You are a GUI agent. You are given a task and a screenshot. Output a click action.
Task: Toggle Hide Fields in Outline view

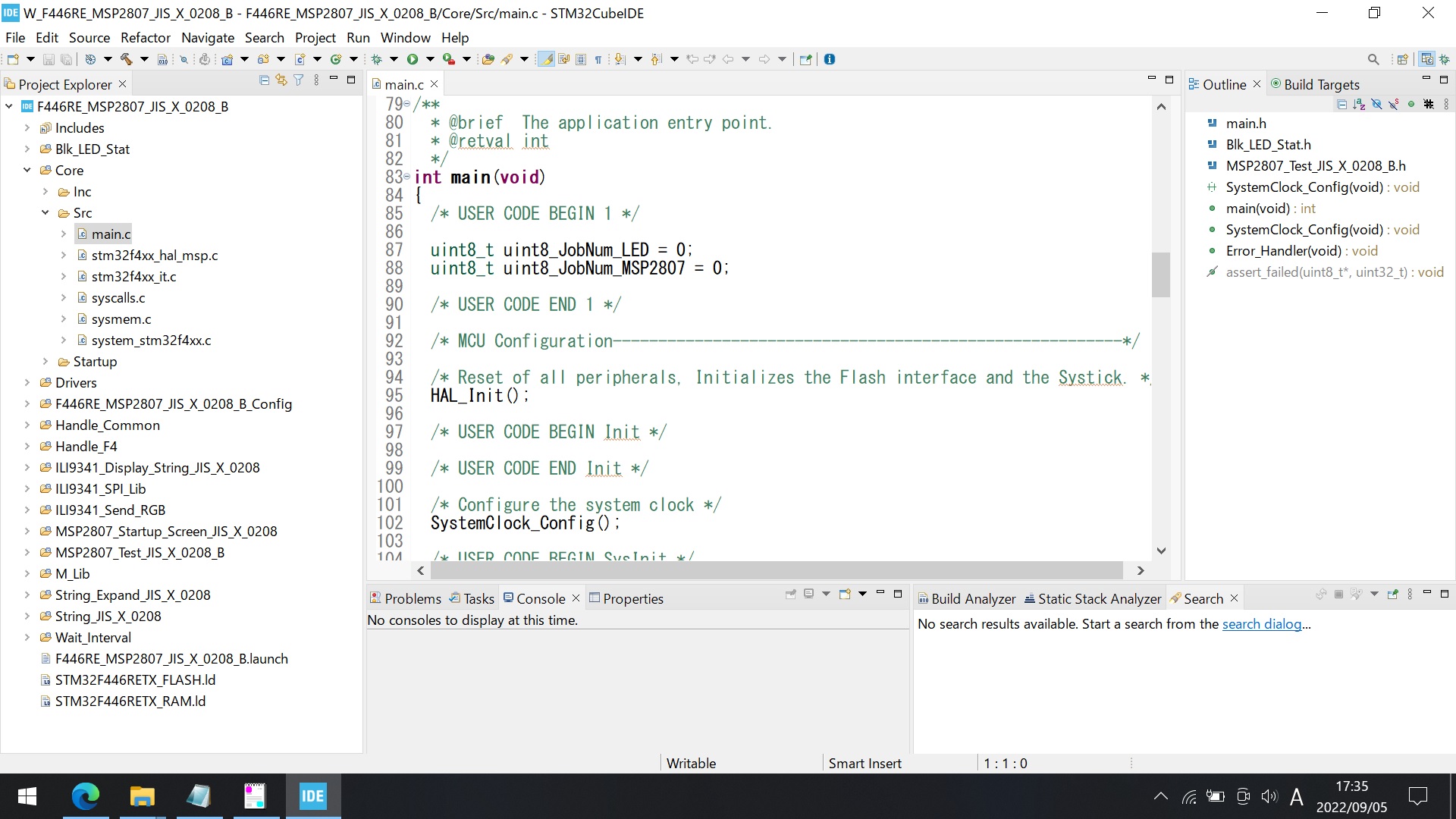point(1376,105)
